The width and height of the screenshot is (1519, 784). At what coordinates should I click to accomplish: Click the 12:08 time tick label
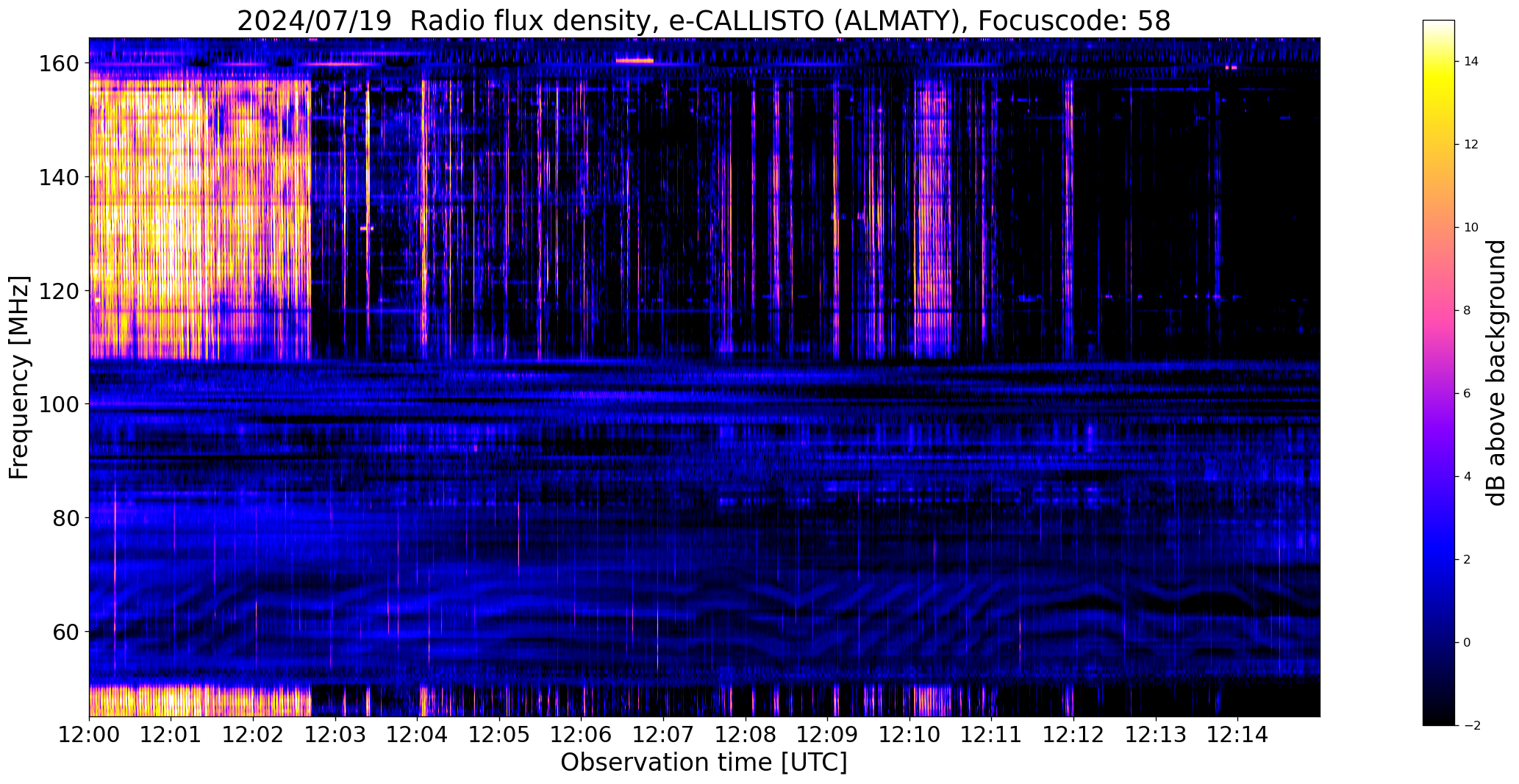tap(746, 735)
